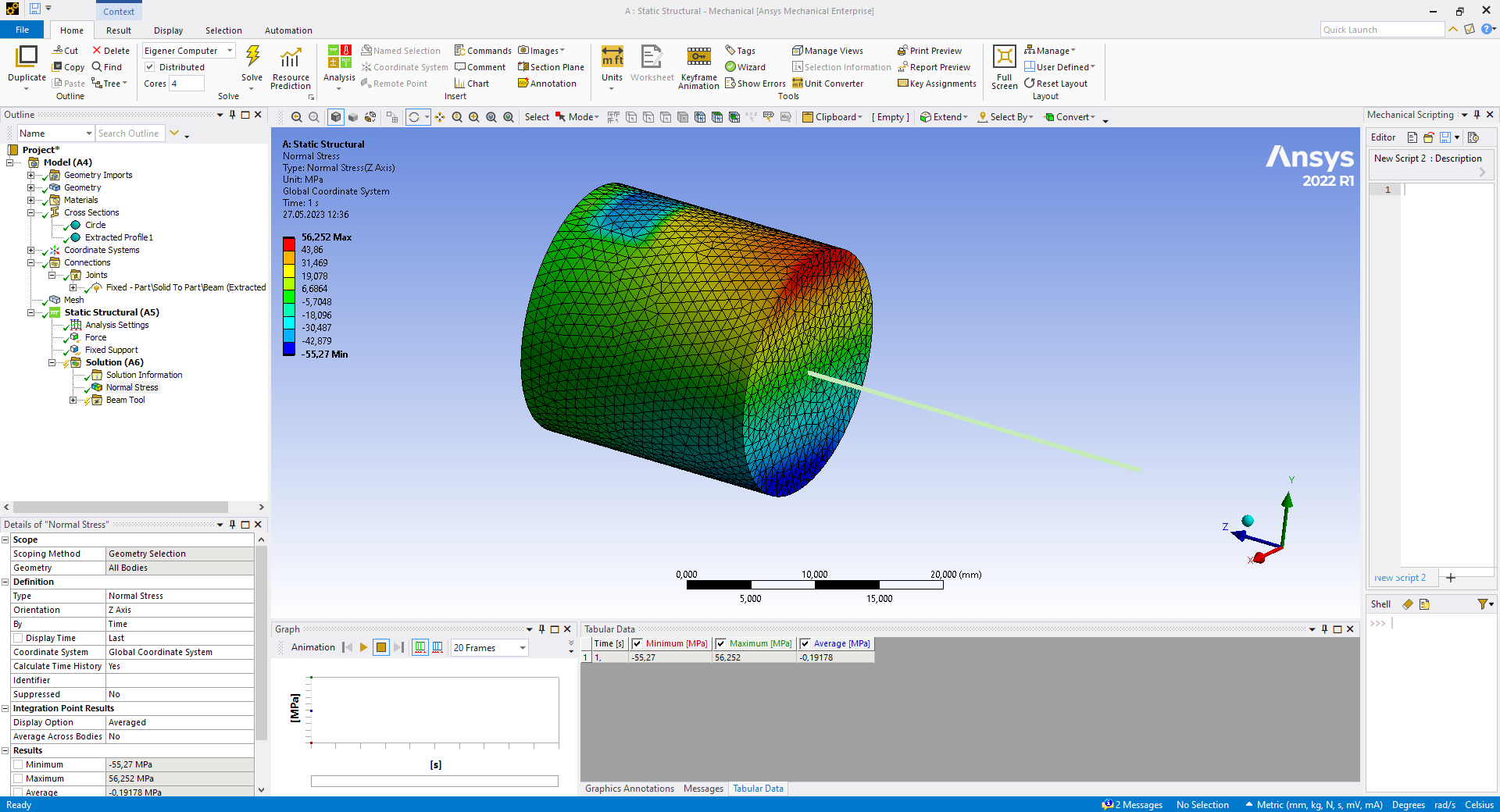Click the Cores number field
This screenshot has width=1500, height=812.
tap(186, 84)
